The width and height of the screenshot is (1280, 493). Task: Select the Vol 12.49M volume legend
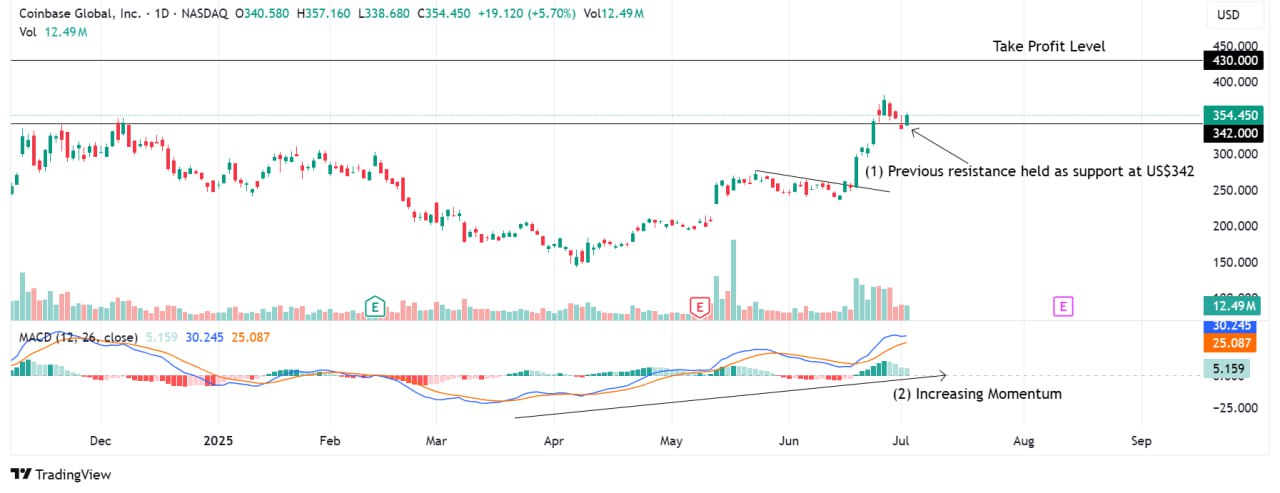tap(54, 32)
